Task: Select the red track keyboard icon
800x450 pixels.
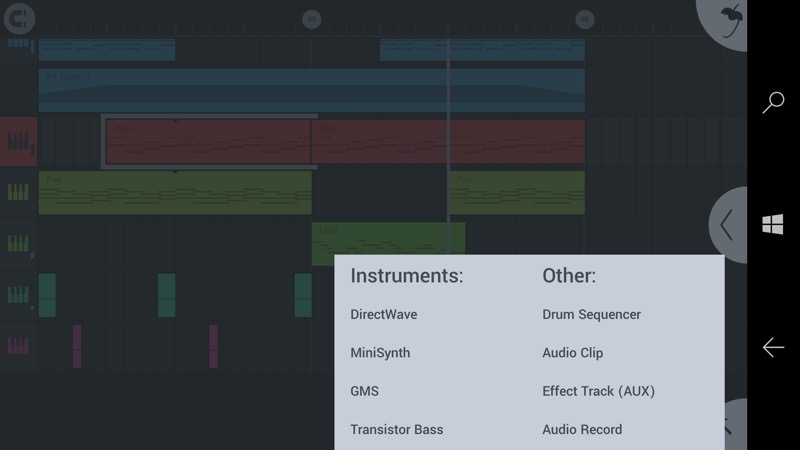Action: (x=18, y=141)
